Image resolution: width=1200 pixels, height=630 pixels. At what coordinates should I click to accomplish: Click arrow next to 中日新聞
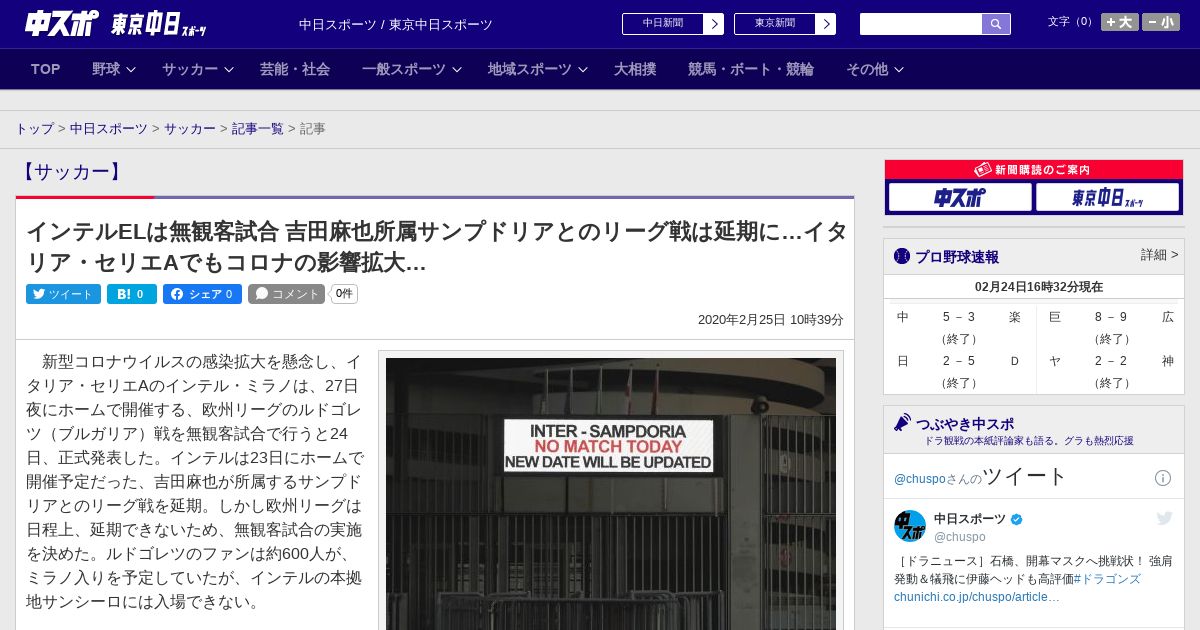click(x=714, y=24)
